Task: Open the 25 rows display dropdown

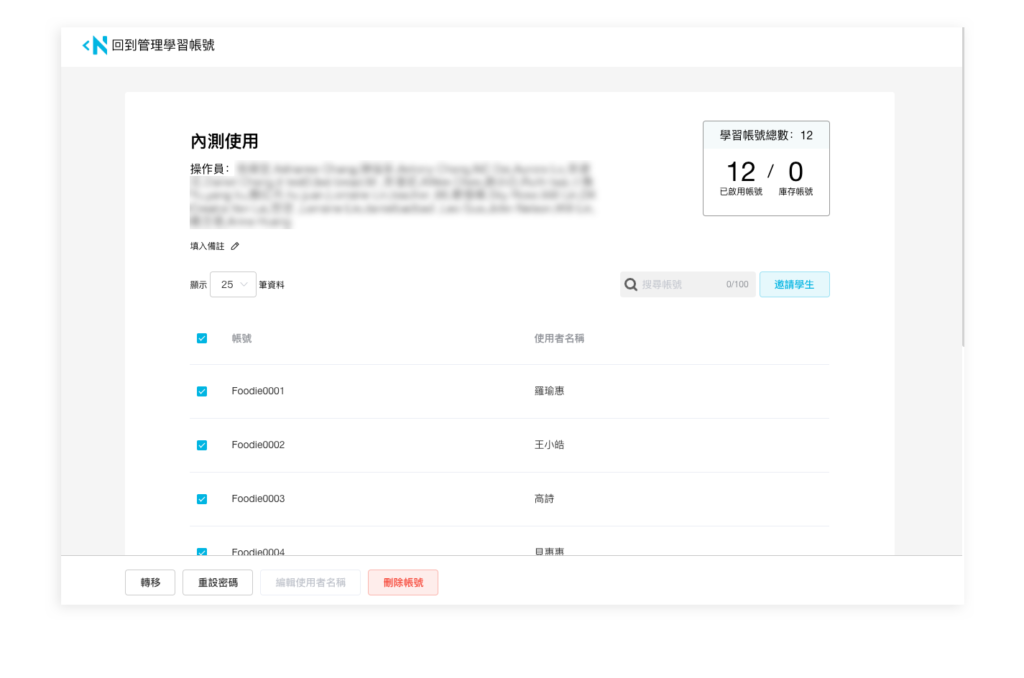Action: tap(233, 285)
